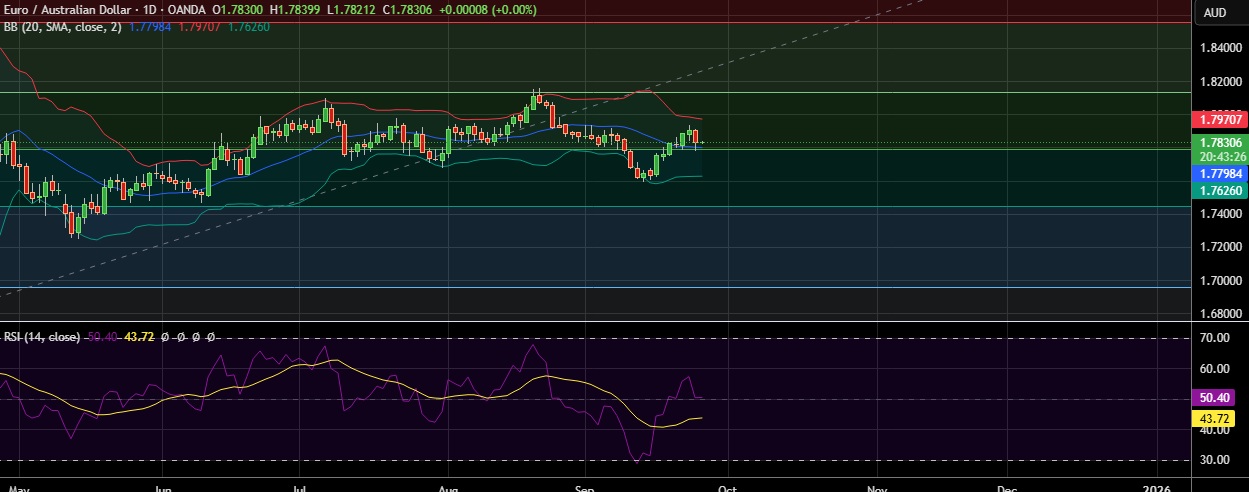
Task: Click the yellow 43.72 RSI average label
Action: (1220, 418)
